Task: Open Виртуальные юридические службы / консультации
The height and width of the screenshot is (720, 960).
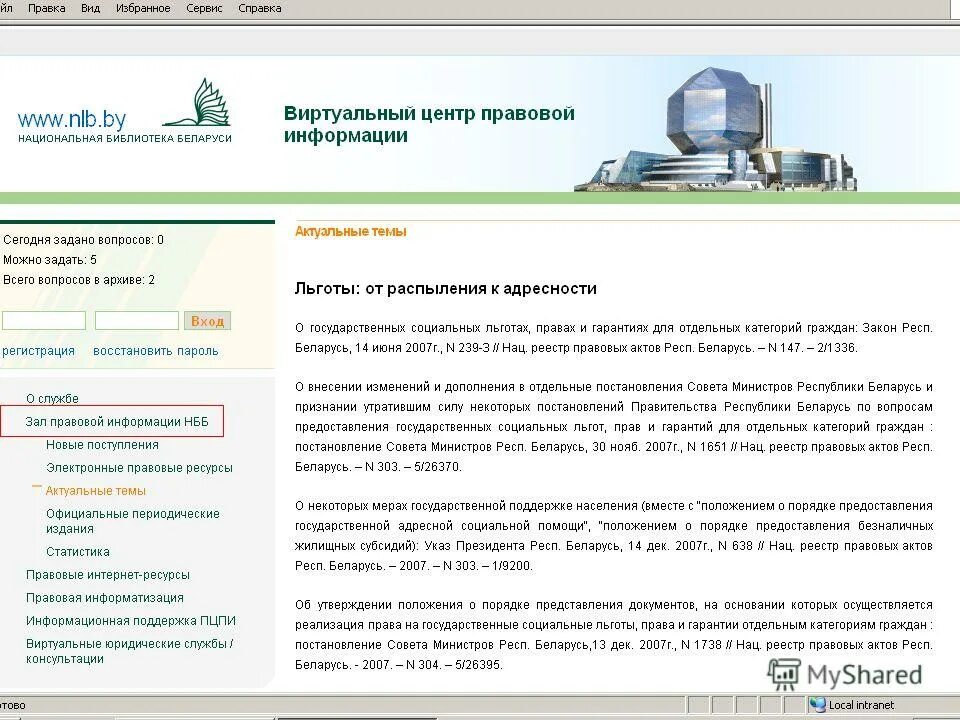Action: pyautogui.click(x=129, y=651)
